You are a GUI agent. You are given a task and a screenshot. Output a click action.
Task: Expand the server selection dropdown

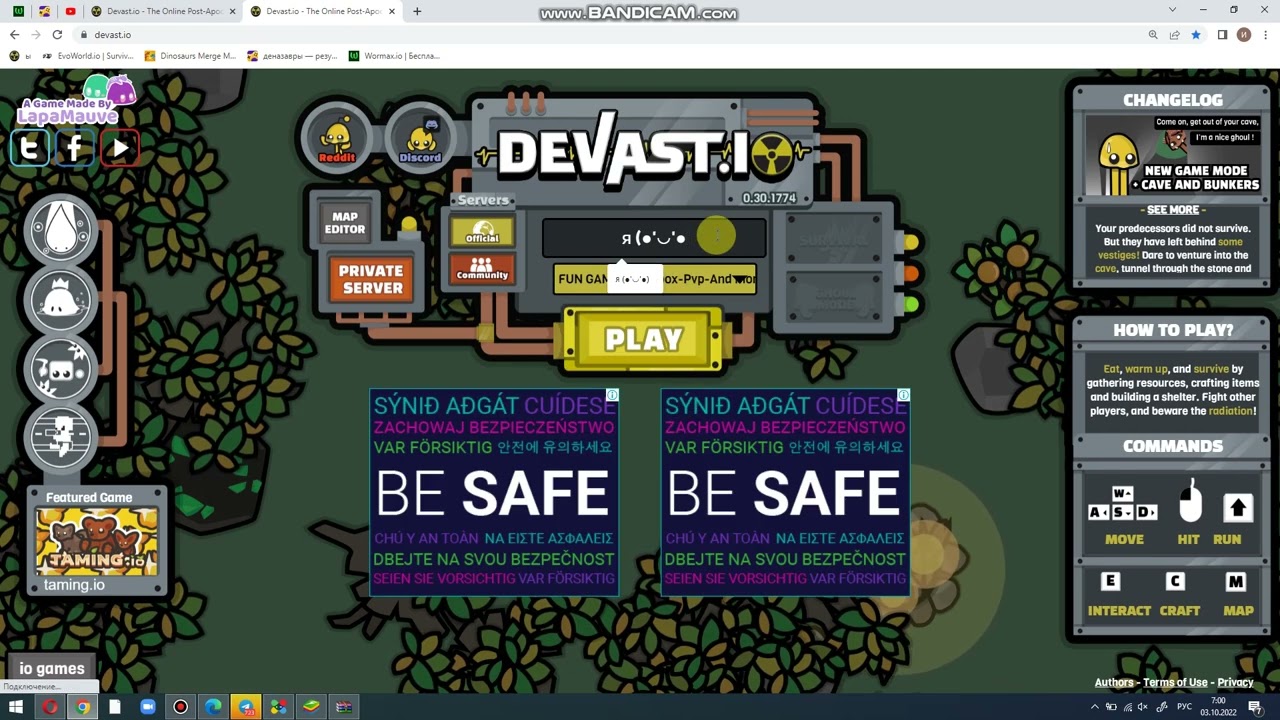(655, 279)
